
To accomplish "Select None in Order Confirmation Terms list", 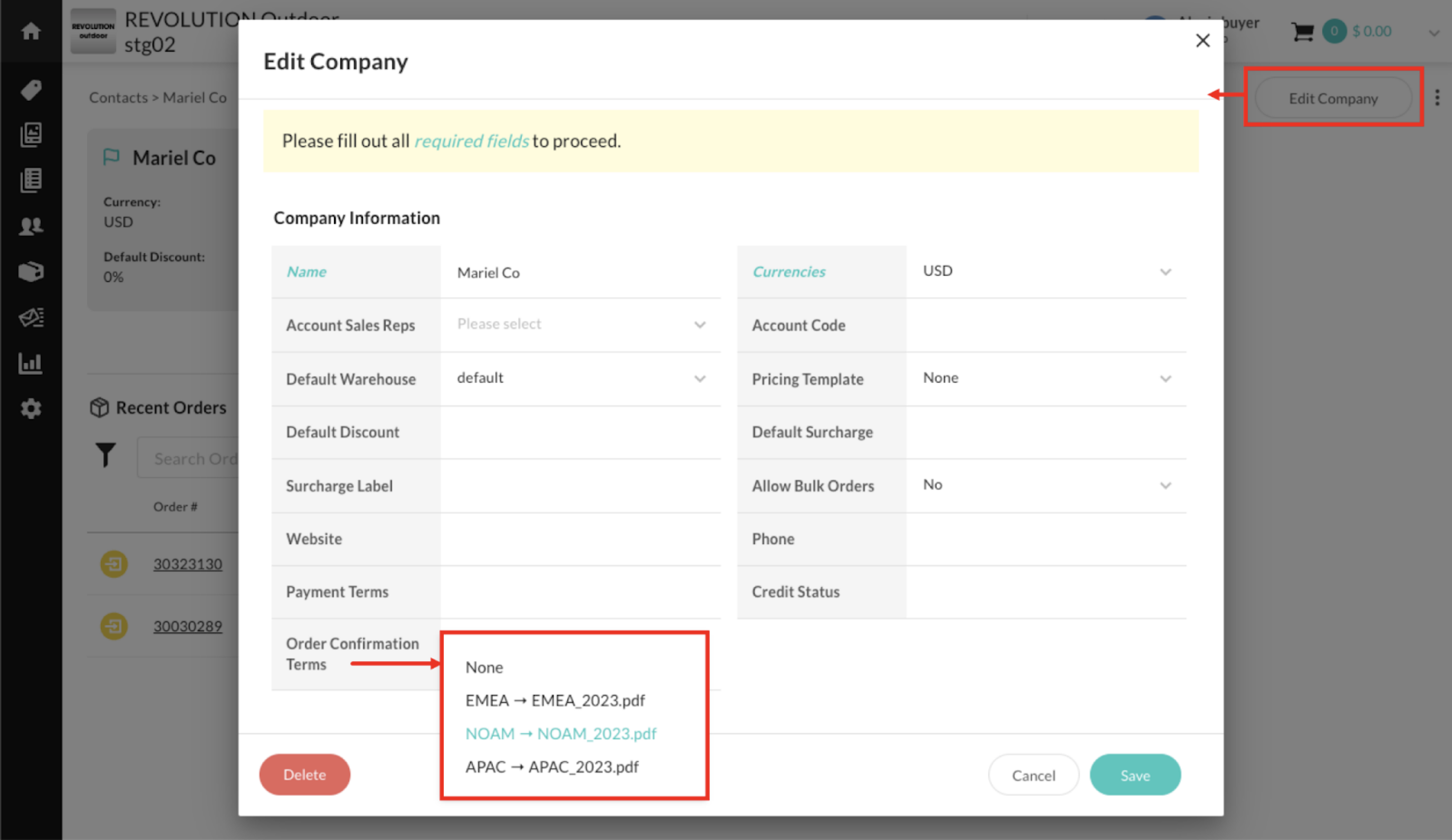I will [484, 667].
